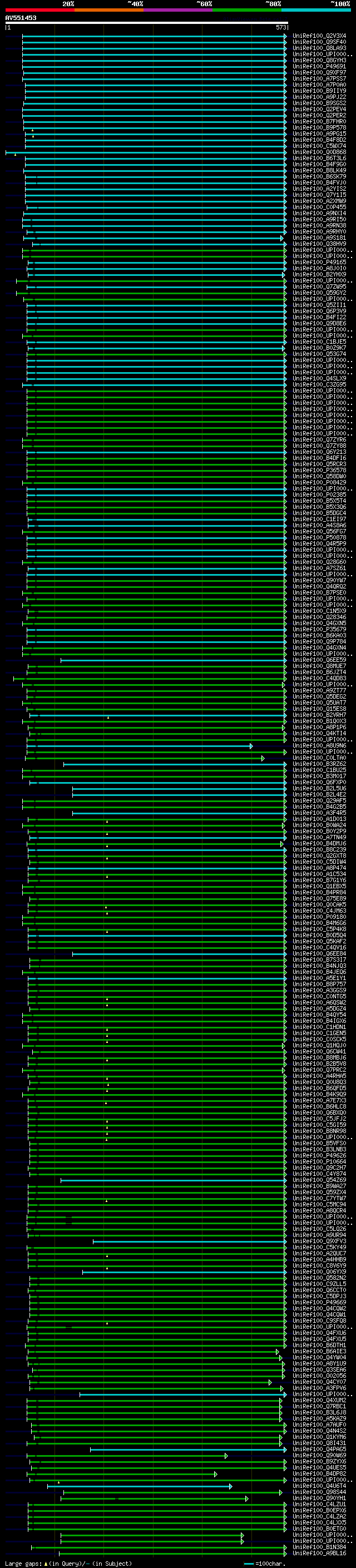
Task: Select the red 20% identity legend bar
Action: pyautogui.click(x=40, y=10)
